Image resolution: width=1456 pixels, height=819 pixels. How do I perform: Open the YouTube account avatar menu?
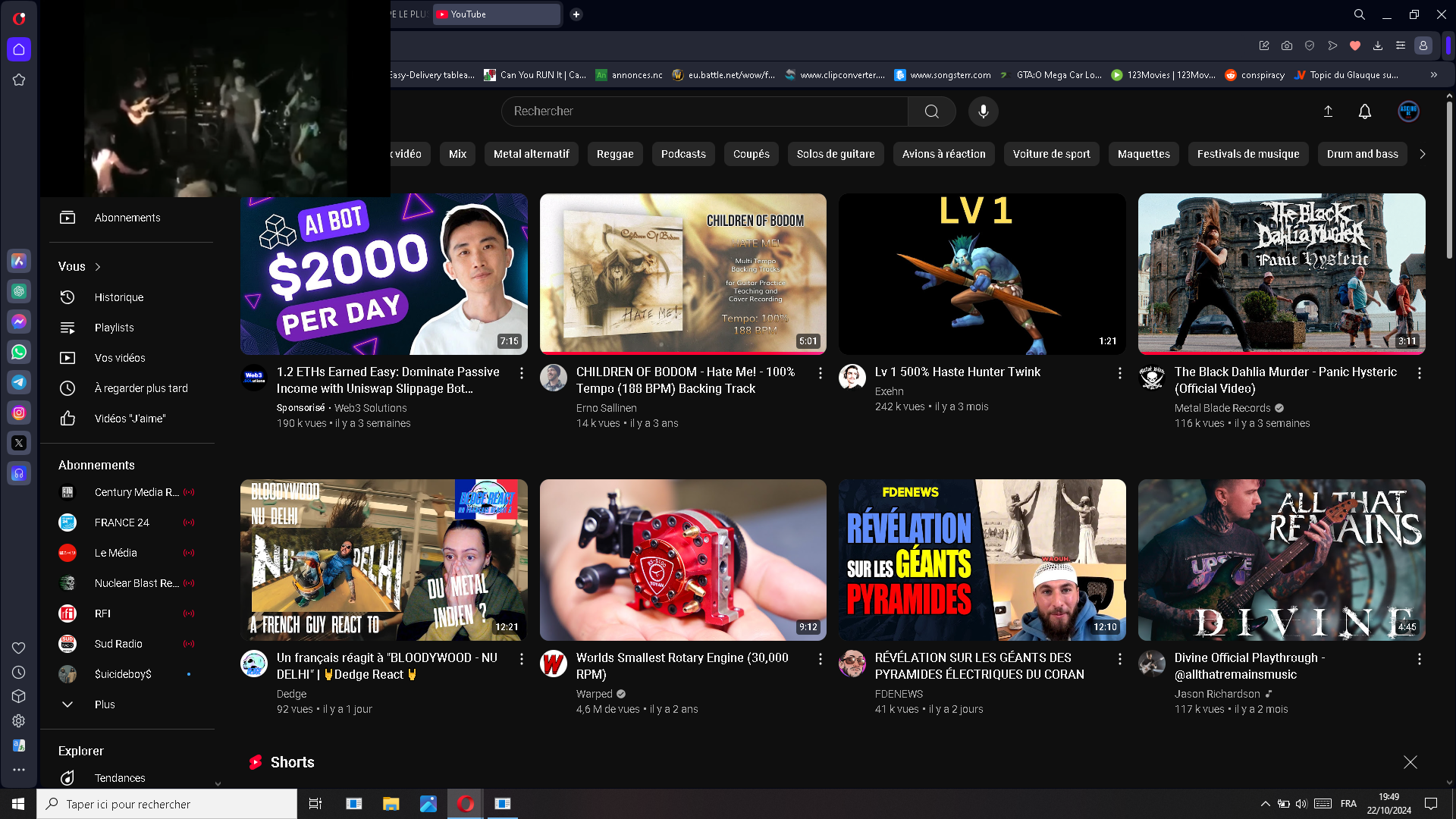tap(1408, 111)
